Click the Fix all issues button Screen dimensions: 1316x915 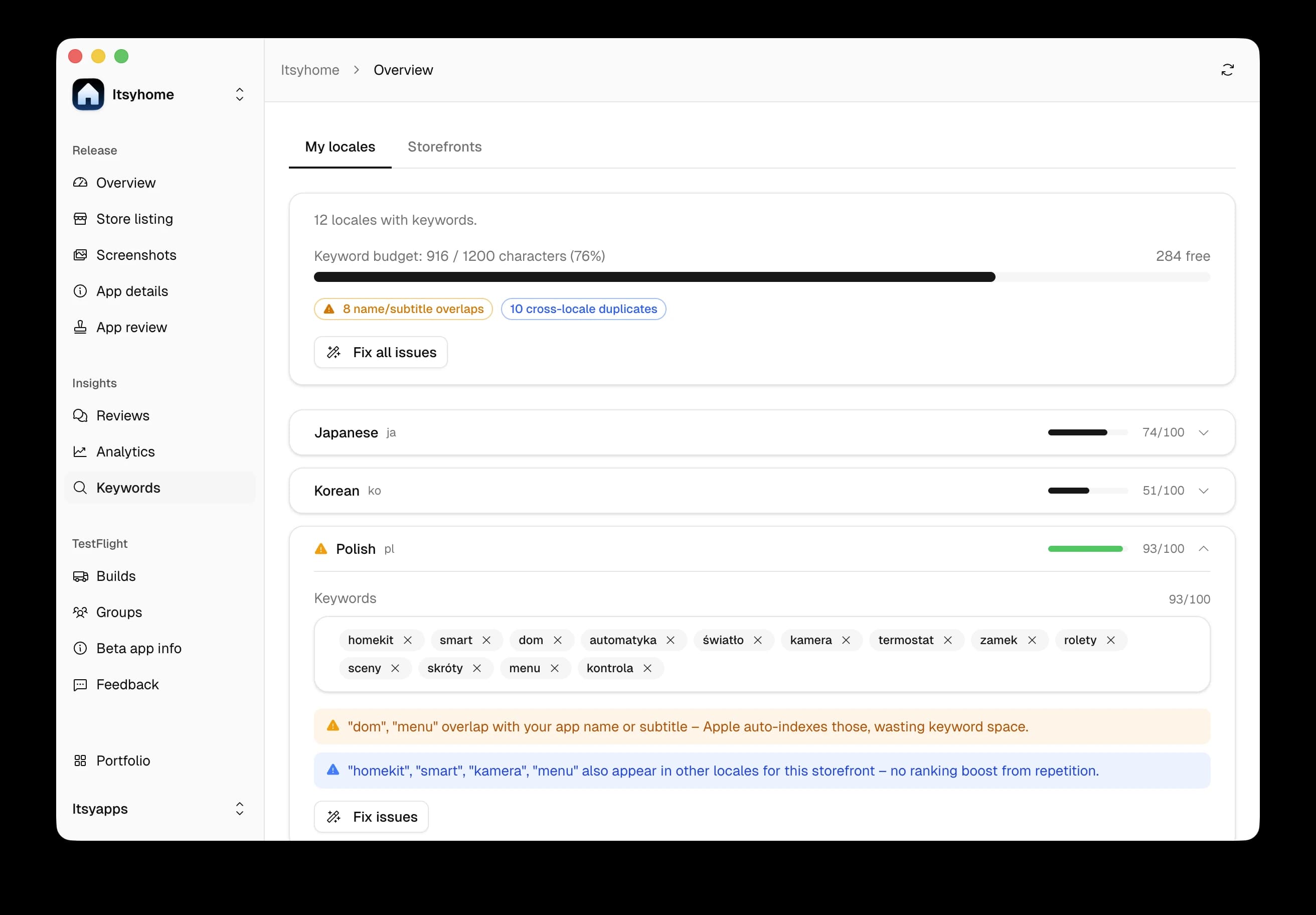(380, 352)
